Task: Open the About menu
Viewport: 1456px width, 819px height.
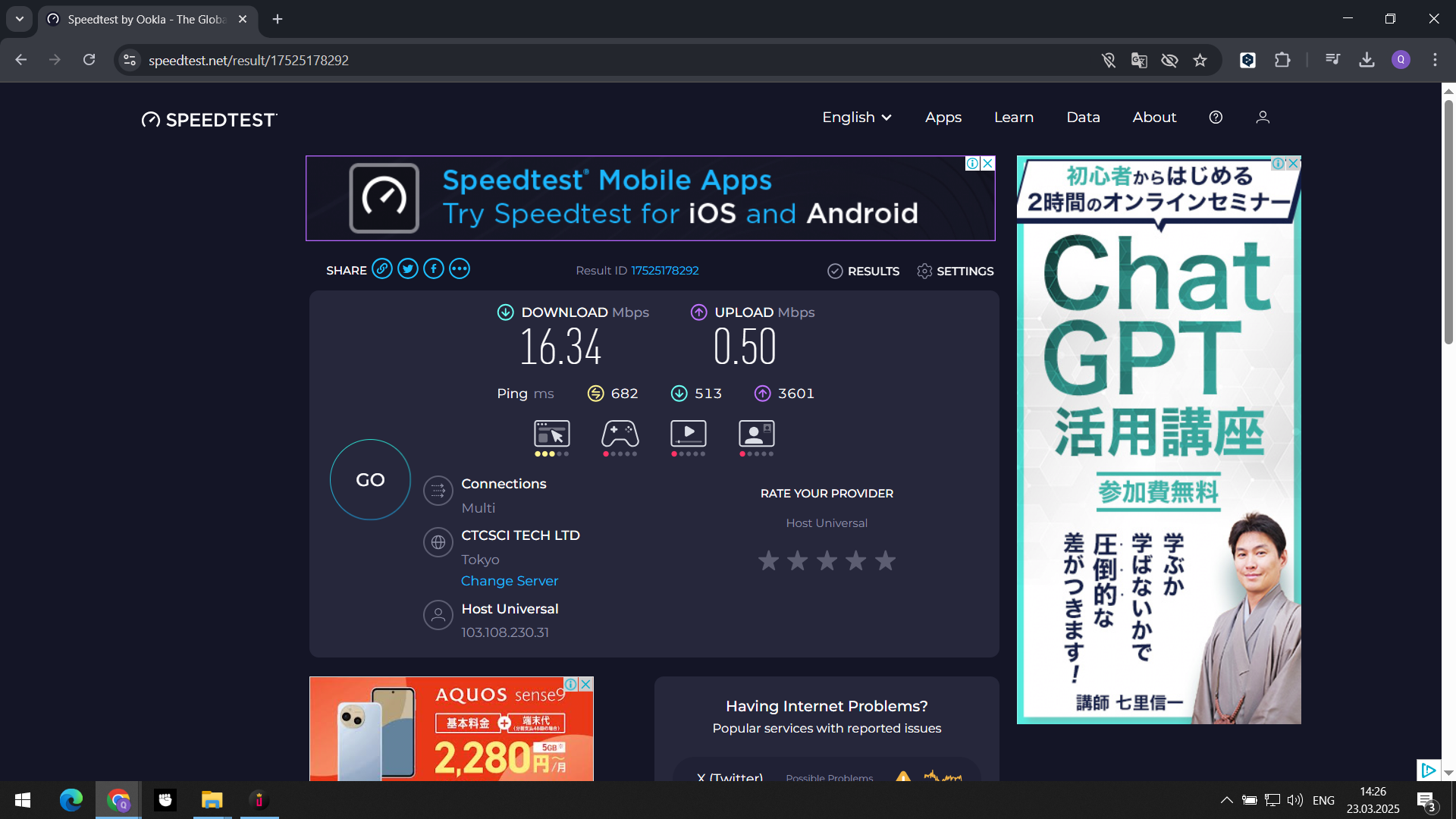Action: point(1154,118)
